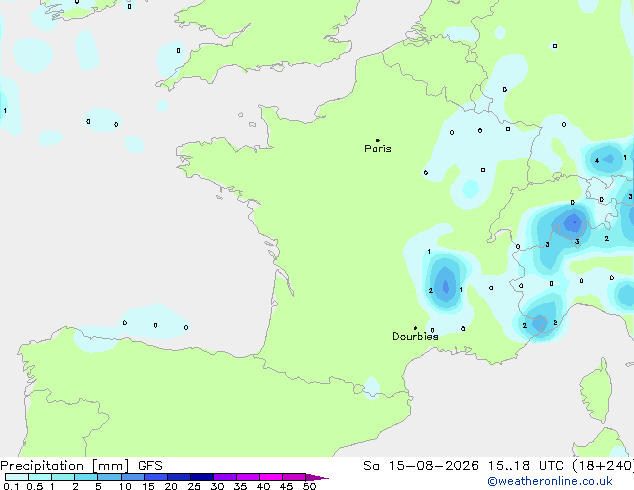Select the 30–35 mm purple swatch
The width and height of the screenshot is (634, 490).
225,477
